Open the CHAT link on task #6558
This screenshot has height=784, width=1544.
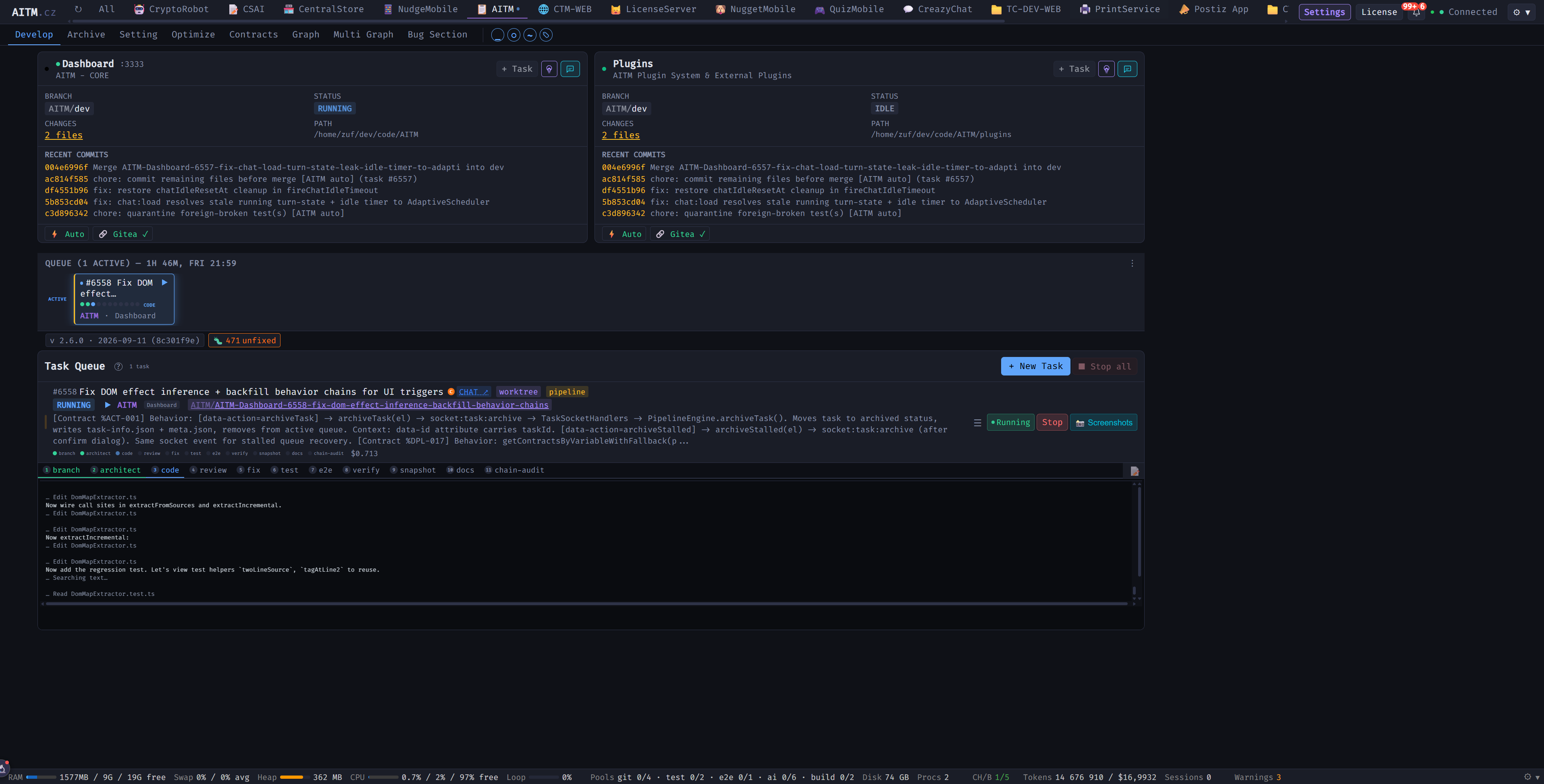coord(474,392)
